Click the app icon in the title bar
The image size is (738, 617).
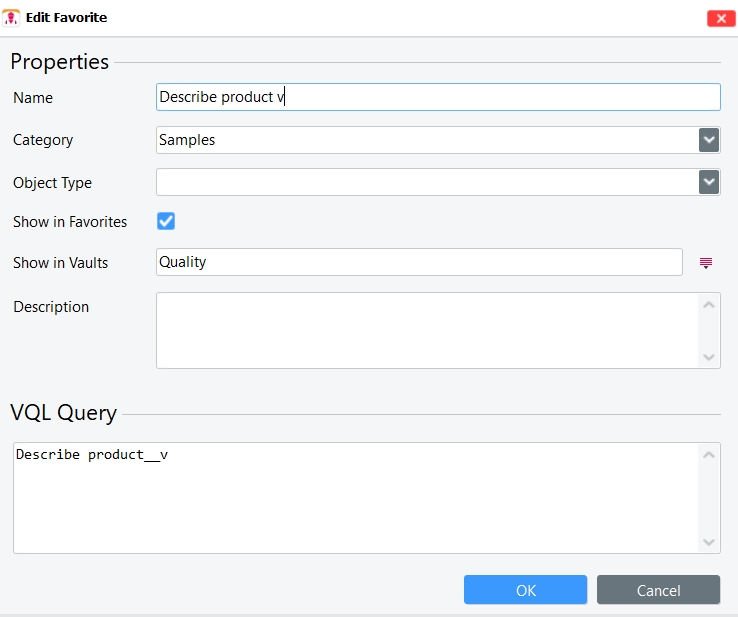click(13, 17)
